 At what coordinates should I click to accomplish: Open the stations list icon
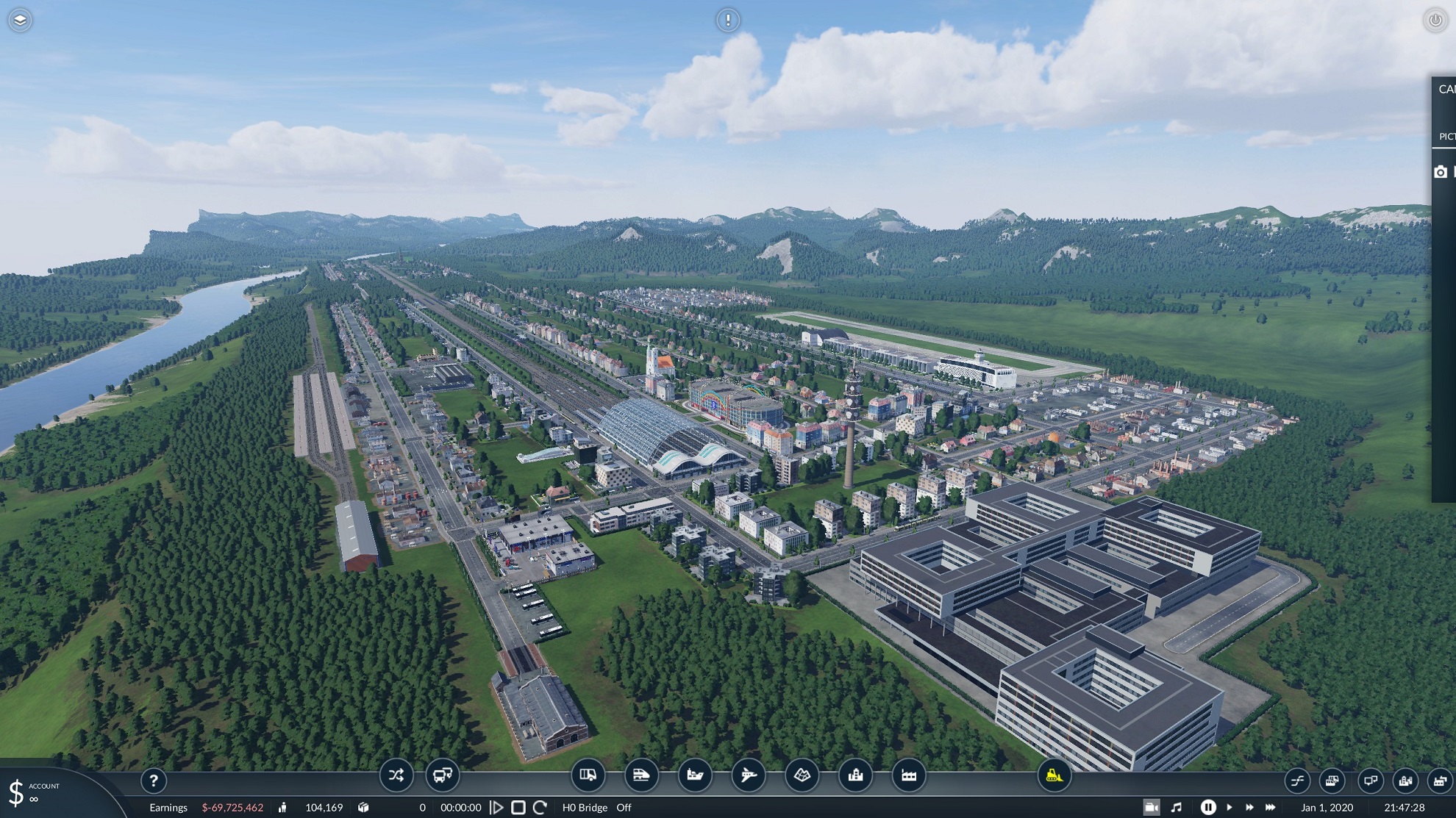(x=1370, y=781)
